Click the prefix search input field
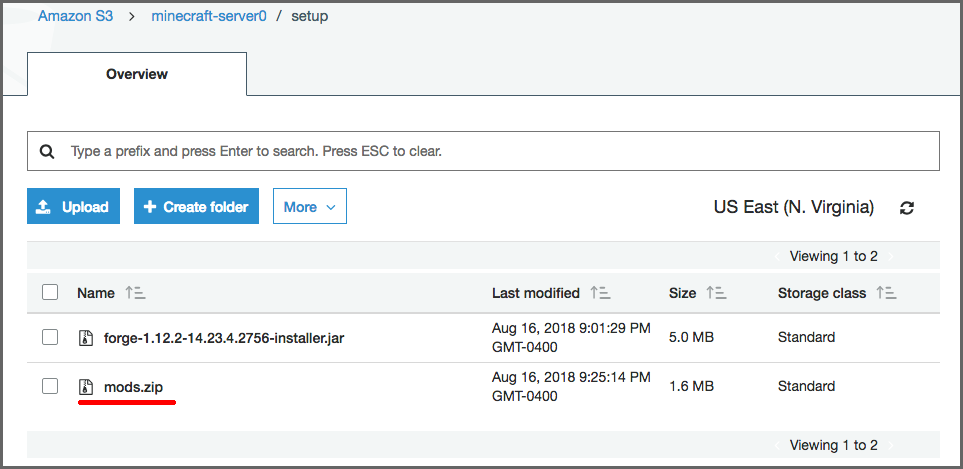The width and height of the screenshot is (963, 469). pos(483,151)
